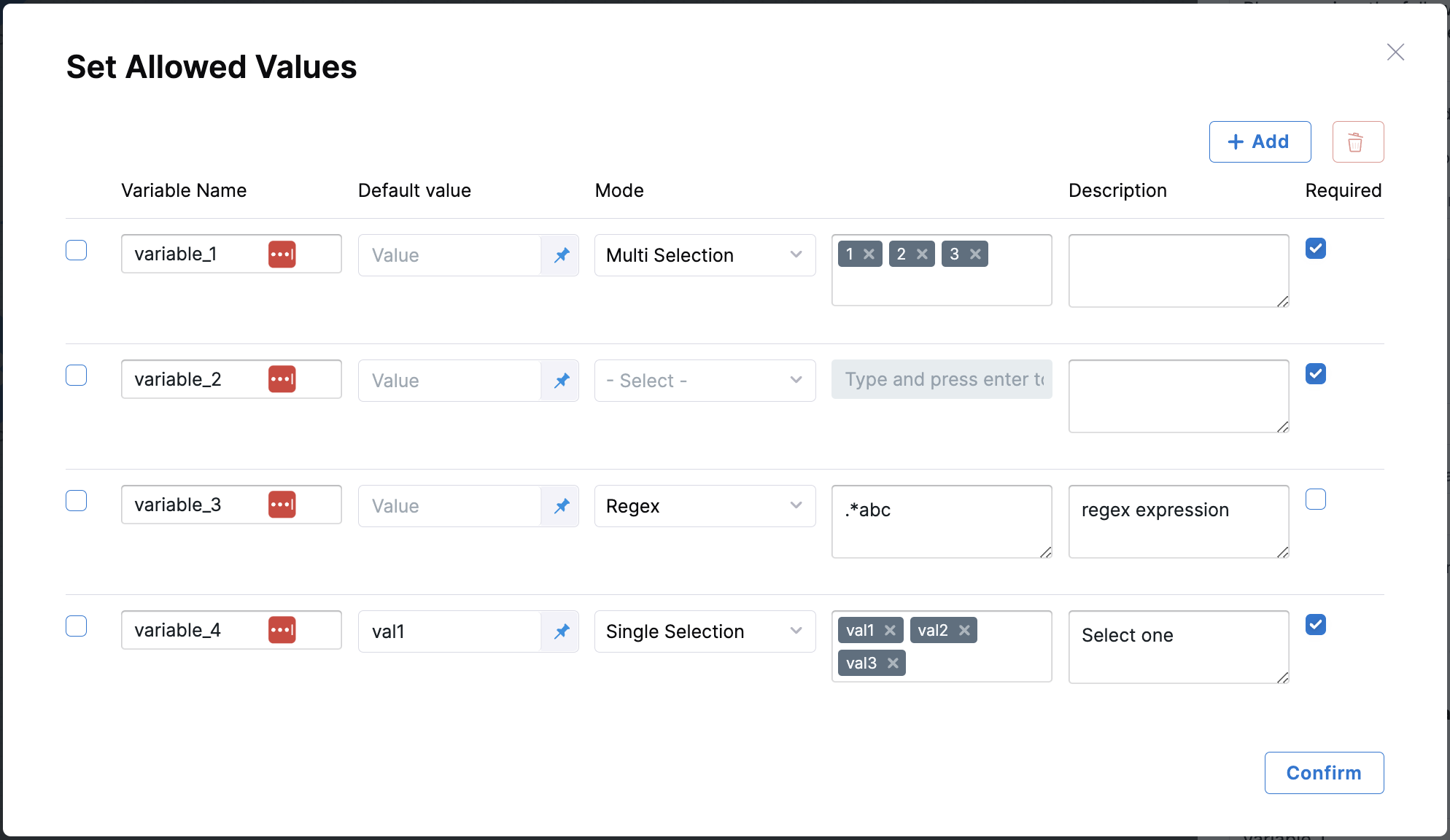Click the .*abc regex text field
The height and width of the screenshot is (840, 1450).
pyautogui.click(x=941, y=521)
